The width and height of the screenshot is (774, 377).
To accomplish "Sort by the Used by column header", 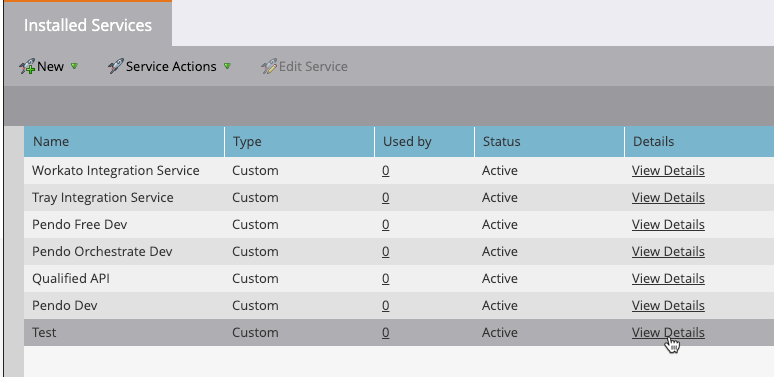I will point(425,142).
